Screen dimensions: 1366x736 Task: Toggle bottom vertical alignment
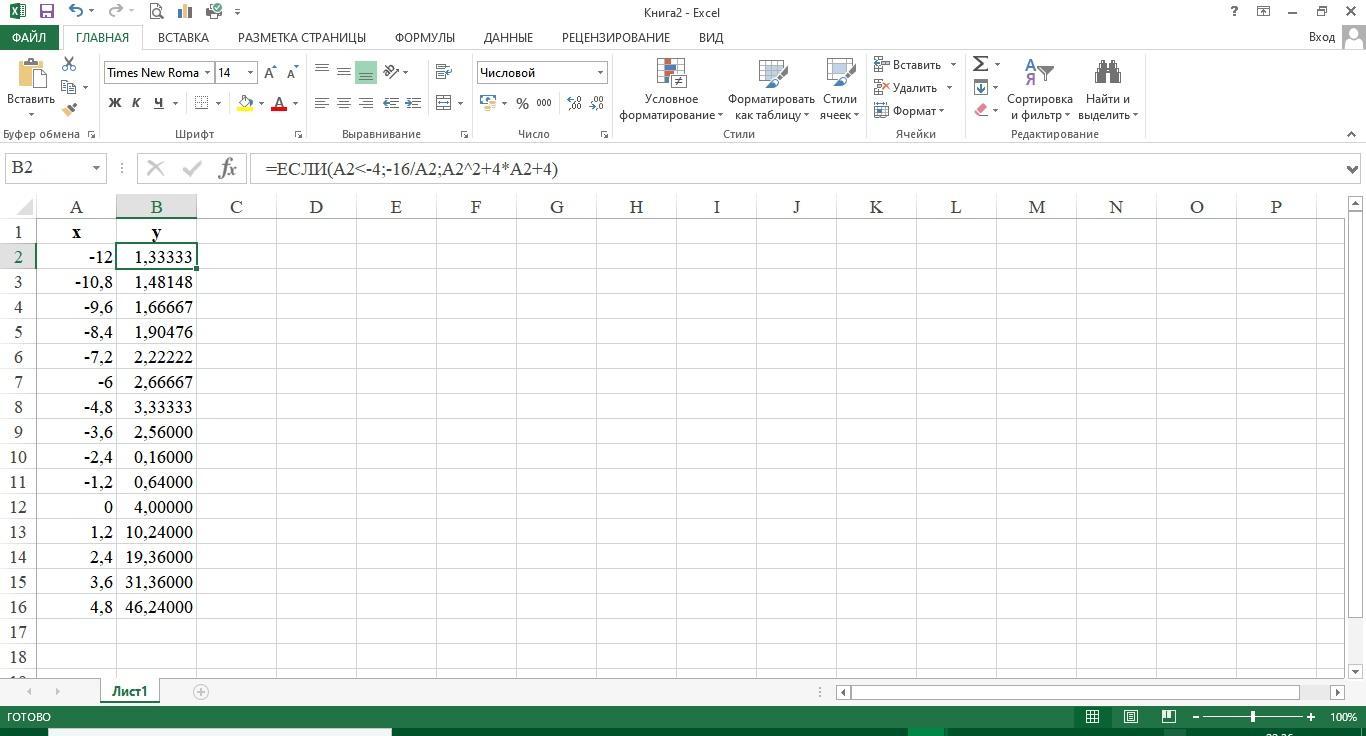366,72
